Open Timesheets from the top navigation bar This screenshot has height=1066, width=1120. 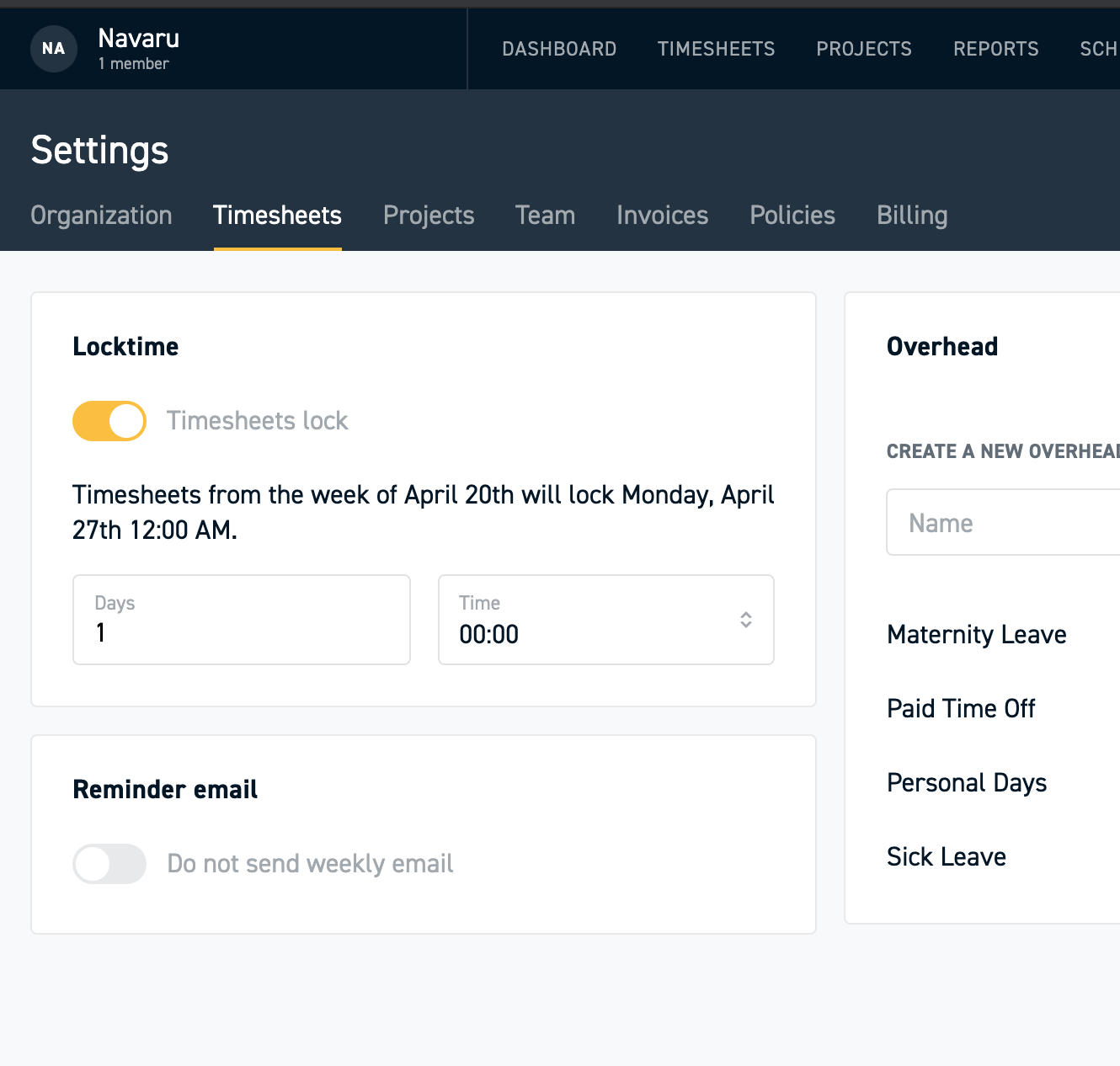tap(716, 49)
